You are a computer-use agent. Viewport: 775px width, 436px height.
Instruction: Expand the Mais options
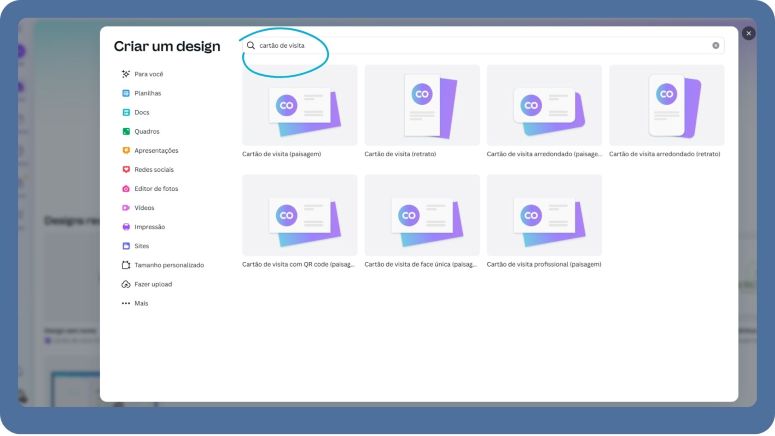tap(140, 303)
